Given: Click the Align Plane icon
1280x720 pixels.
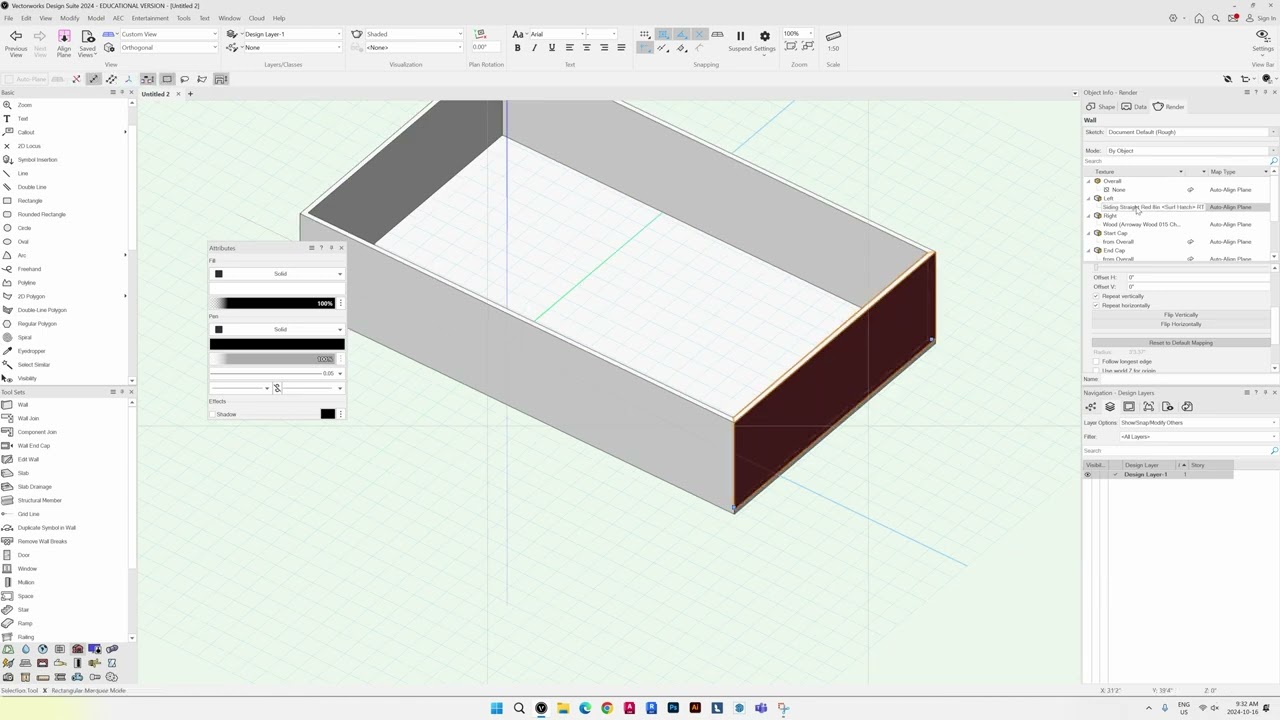Looking at the screenshot, I should (64, 37).
